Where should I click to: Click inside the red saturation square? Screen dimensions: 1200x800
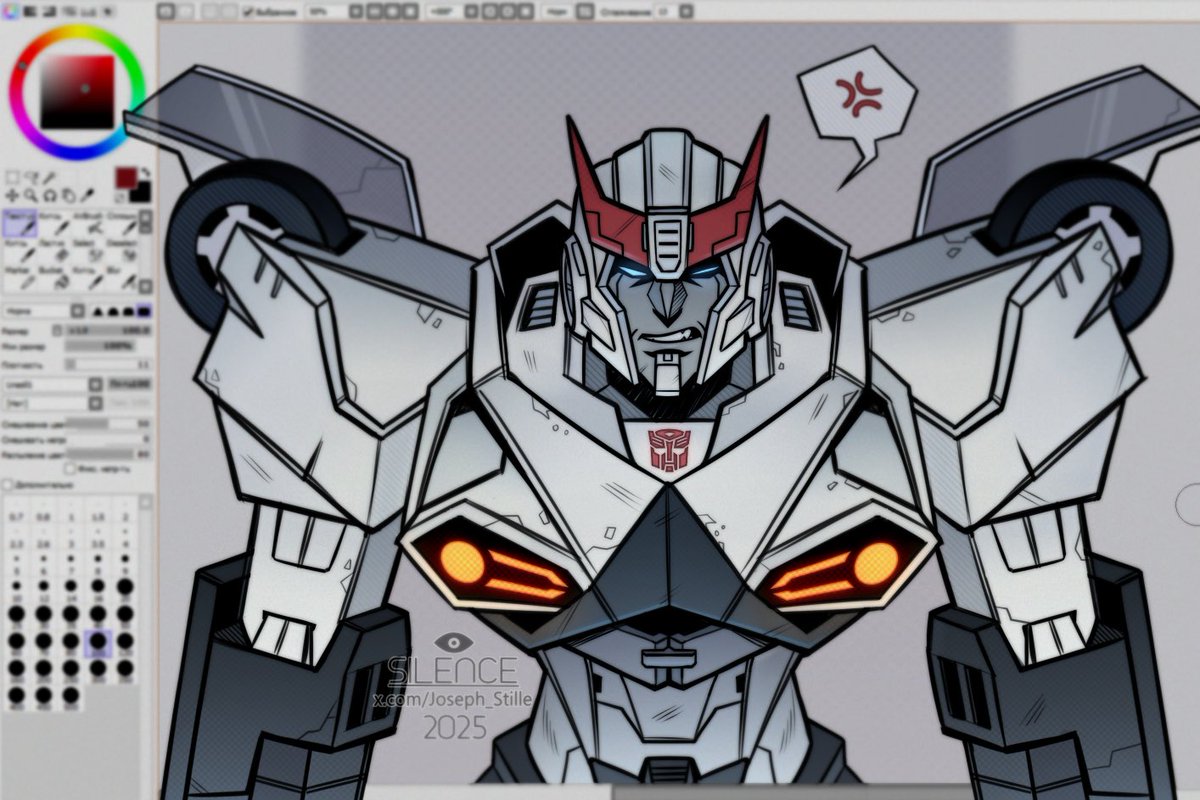click(77, 91)
